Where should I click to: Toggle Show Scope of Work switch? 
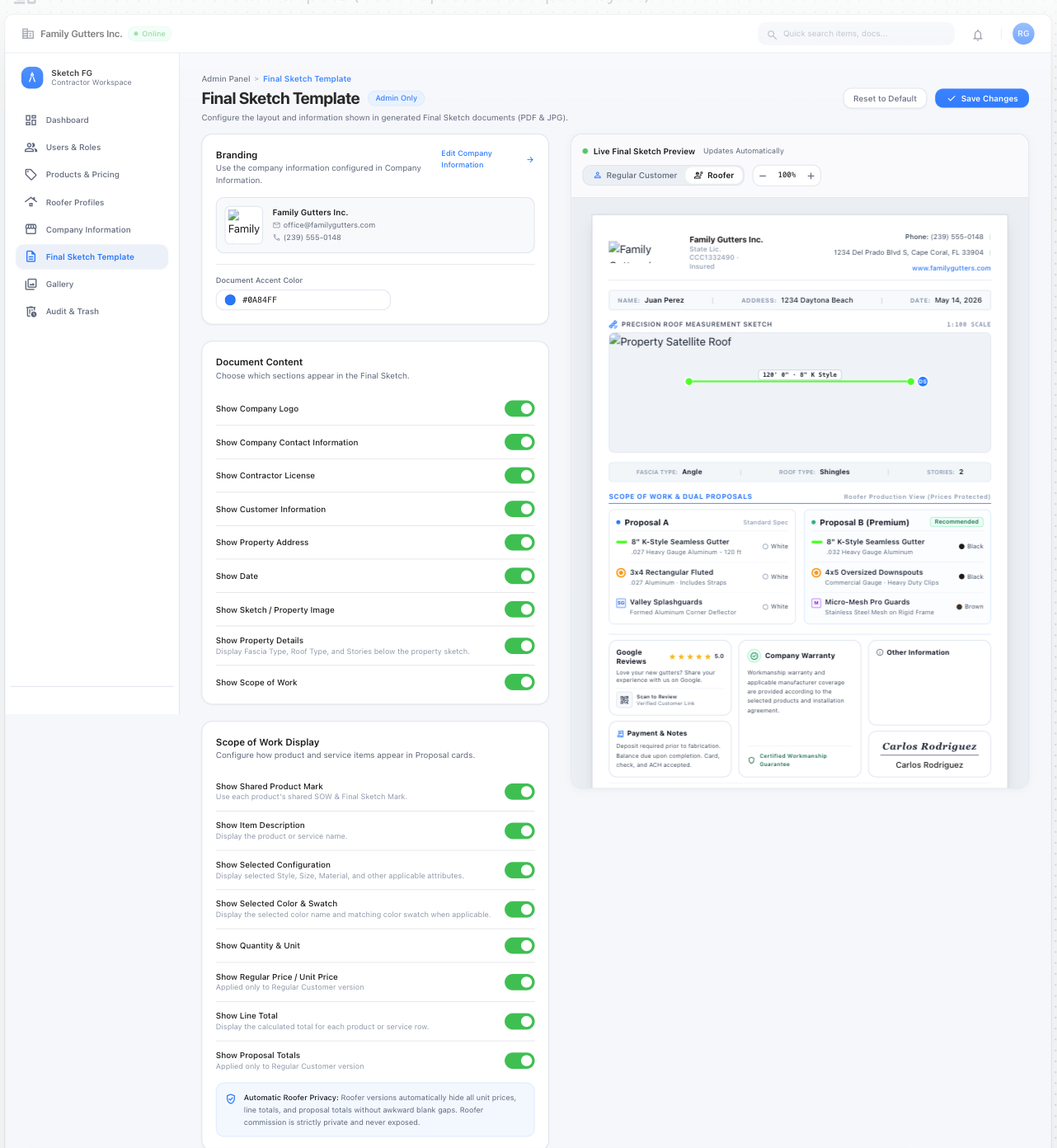point(519,682)
